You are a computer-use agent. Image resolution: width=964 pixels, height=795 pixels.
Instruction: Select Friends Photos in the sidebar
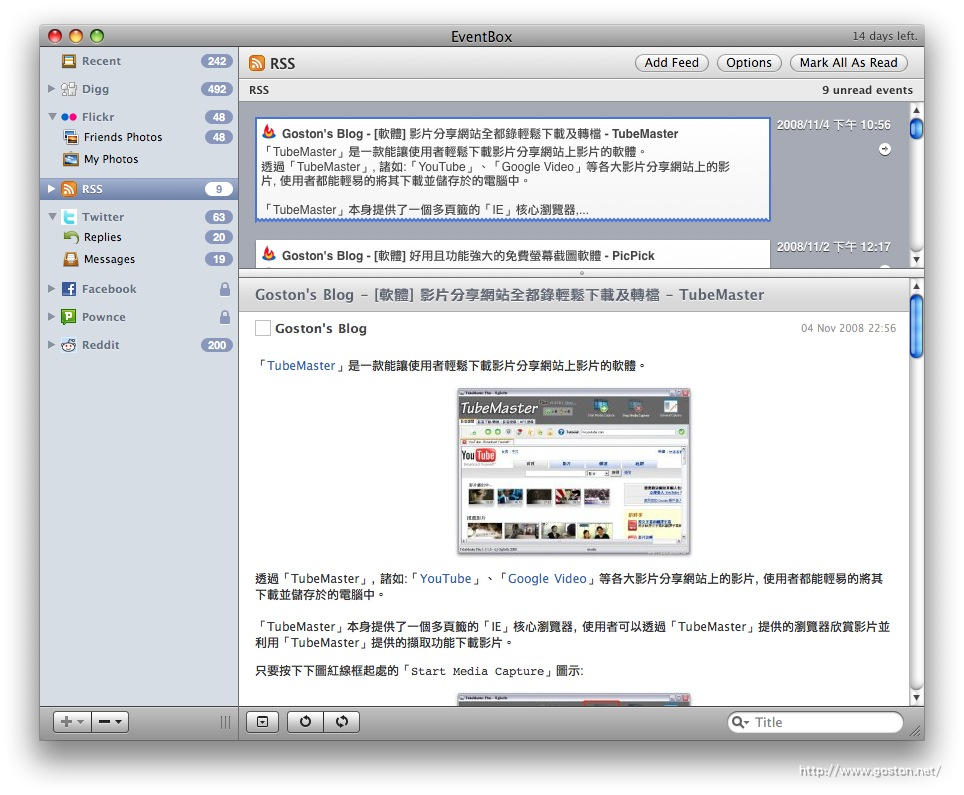139,137
